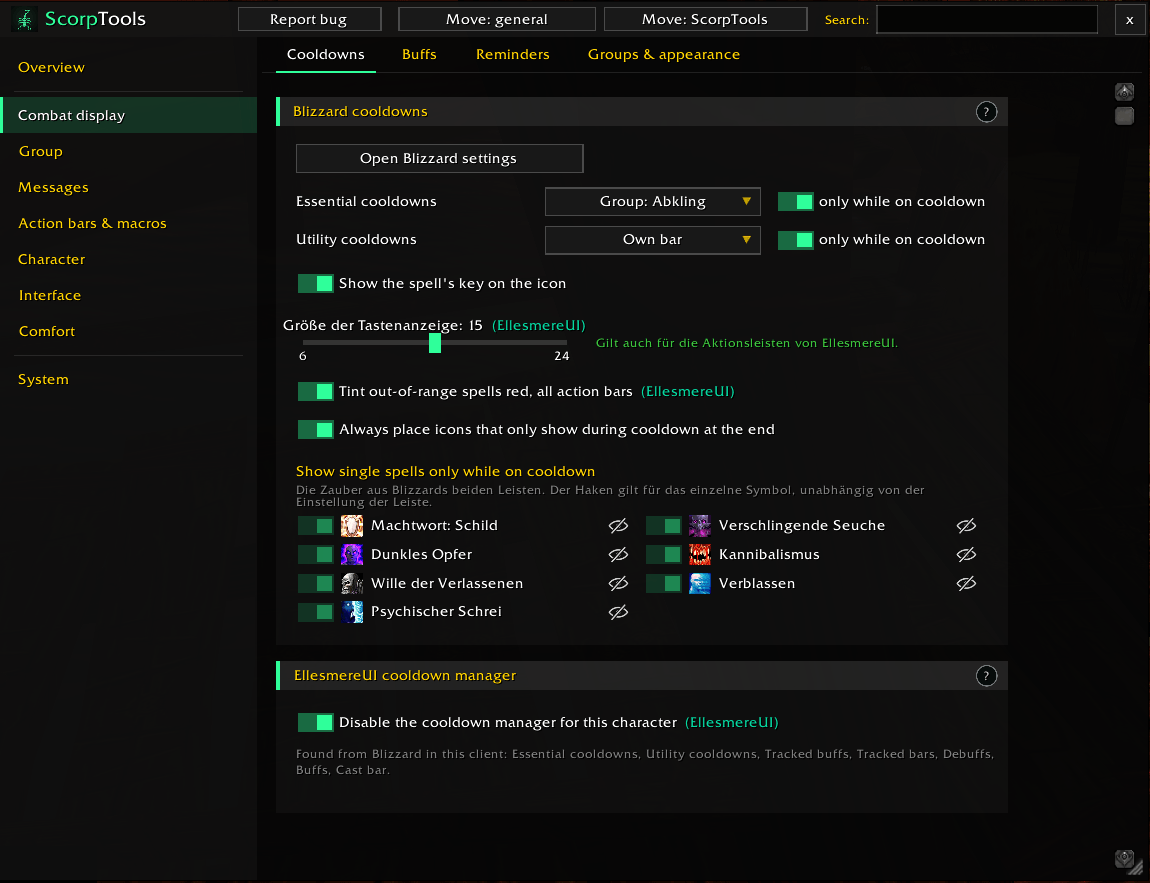The width and height of the screenshot is (1150, 883).
Task: Toggle Psychischer Schrei cooldown-only switch
Action: pos(316,612)
